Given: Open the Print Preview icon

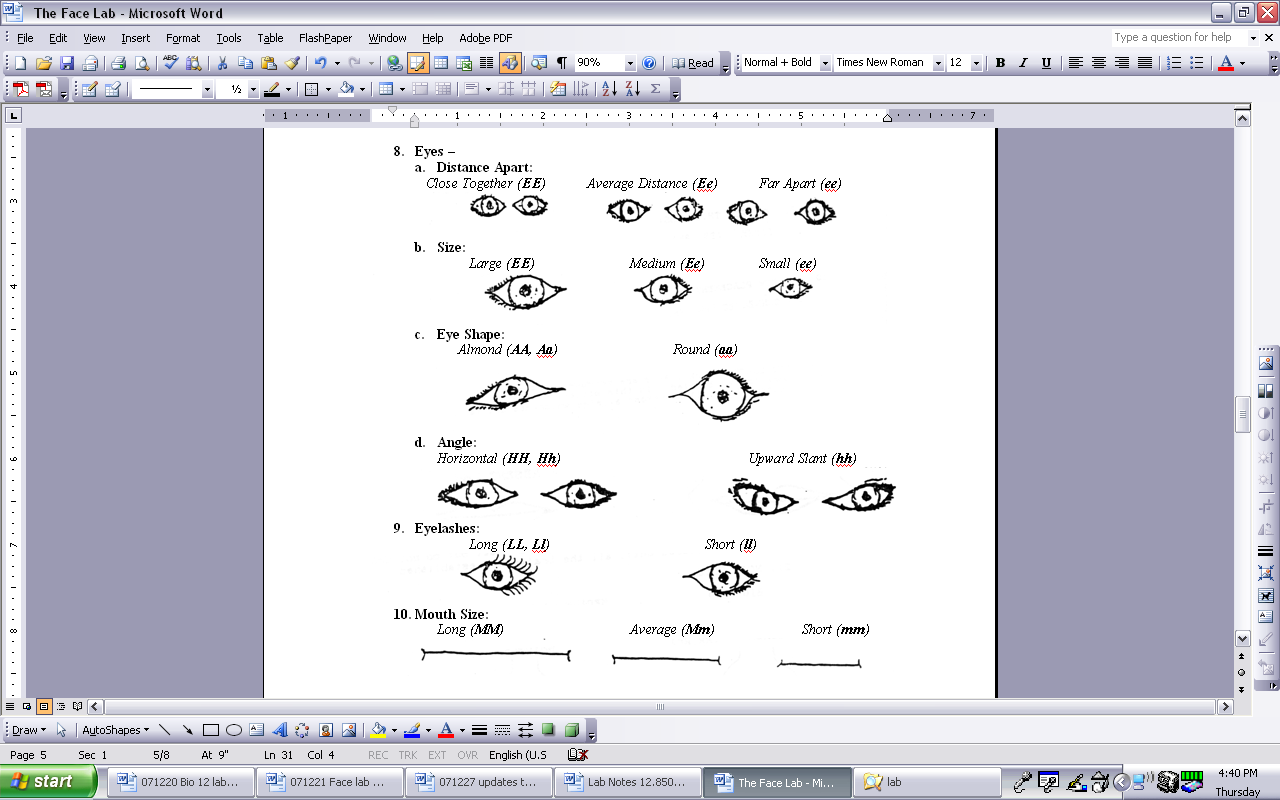Looking at the screenshot, I should click(142, 63).
